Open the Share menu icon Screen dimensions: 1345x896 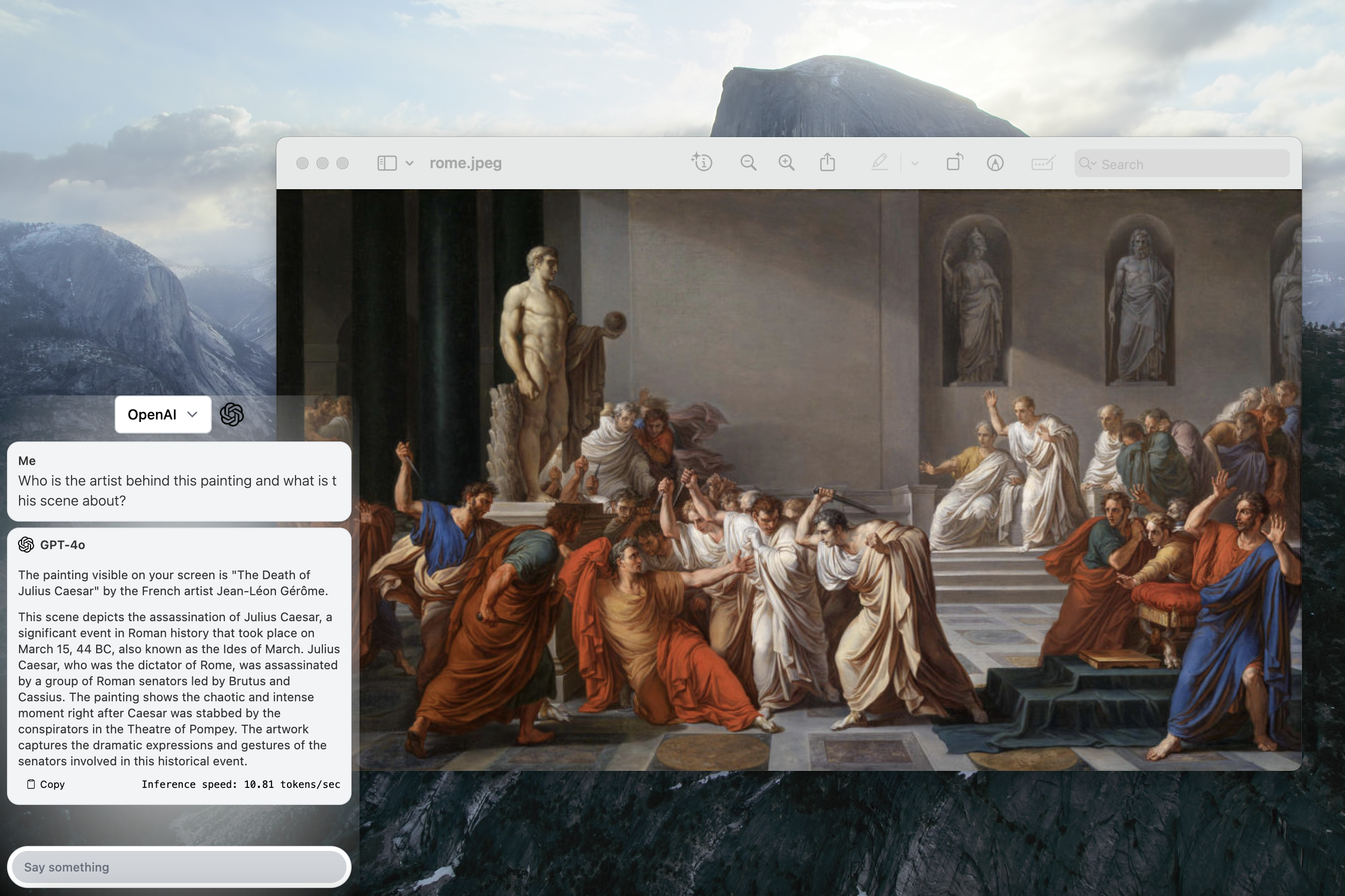[x=827, y=163]
